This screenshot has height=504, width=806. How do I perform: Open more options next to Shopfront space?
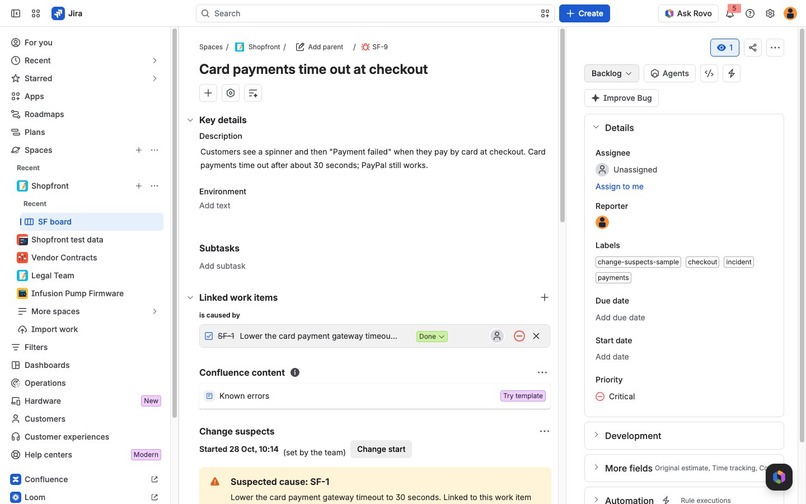(154, 186)
